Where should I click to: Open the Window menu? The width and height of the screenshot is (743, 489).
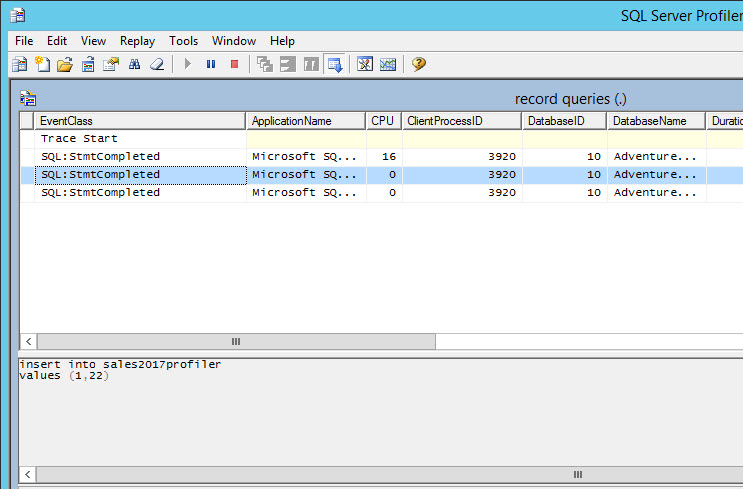point(234,41)
